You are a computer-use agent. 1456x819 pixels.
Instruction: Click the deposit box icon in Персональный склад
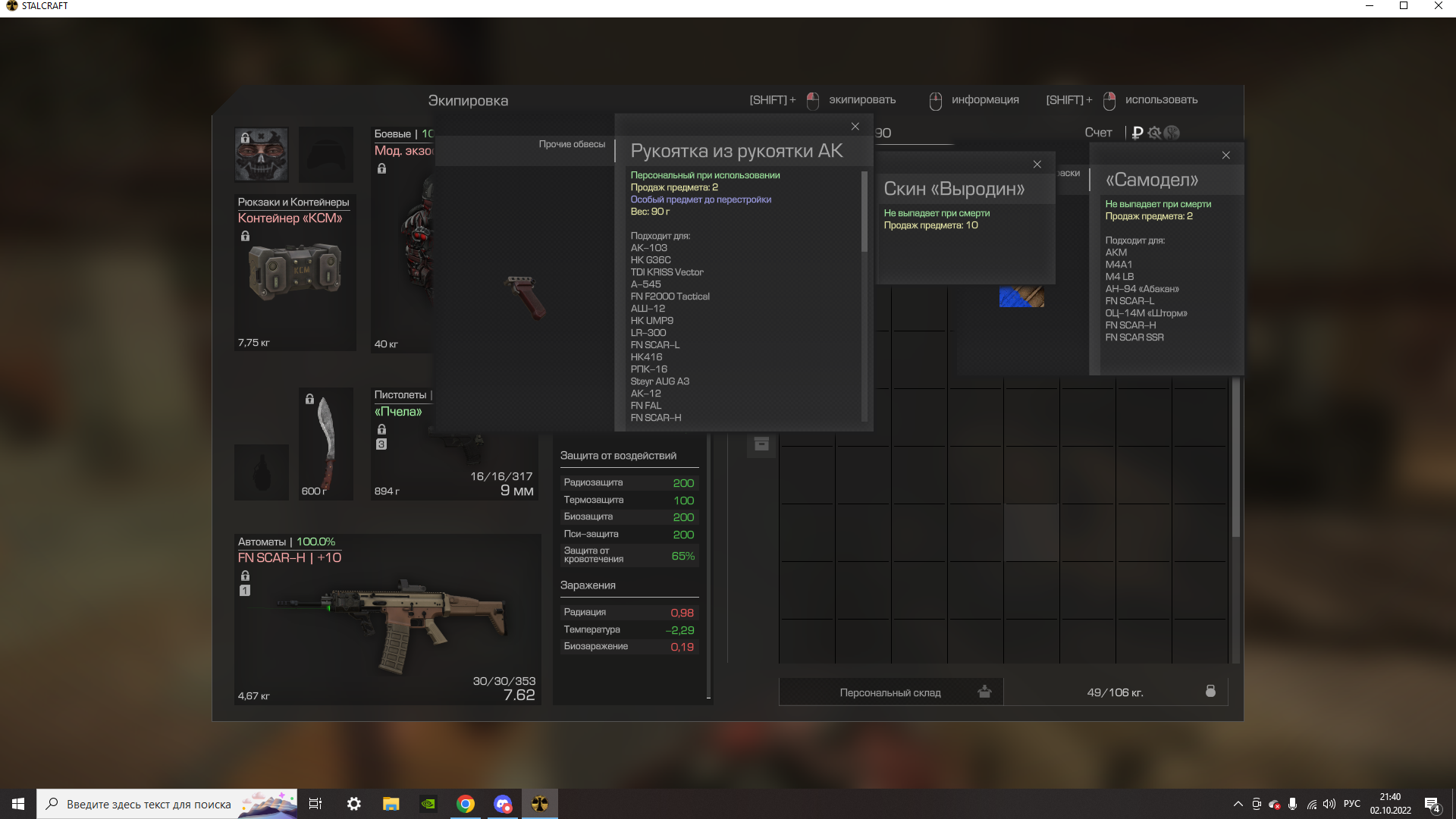(x=984, y=692)
